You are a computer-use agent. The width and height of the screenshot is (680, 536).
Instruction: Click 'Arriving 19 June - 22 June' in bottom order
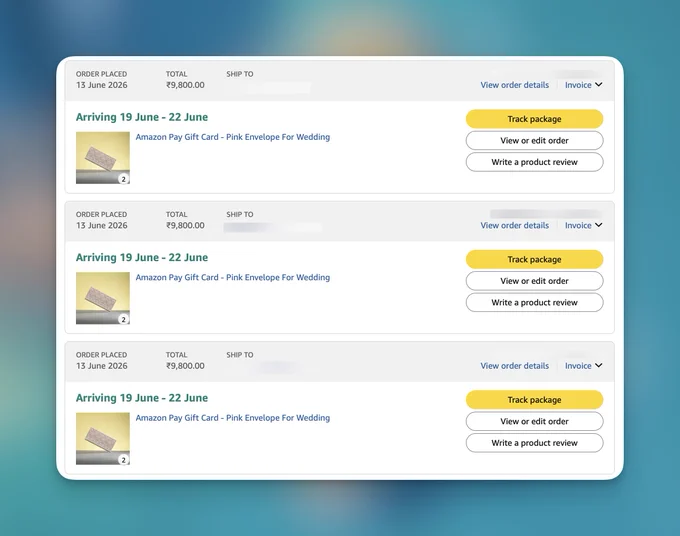[142, 398]
